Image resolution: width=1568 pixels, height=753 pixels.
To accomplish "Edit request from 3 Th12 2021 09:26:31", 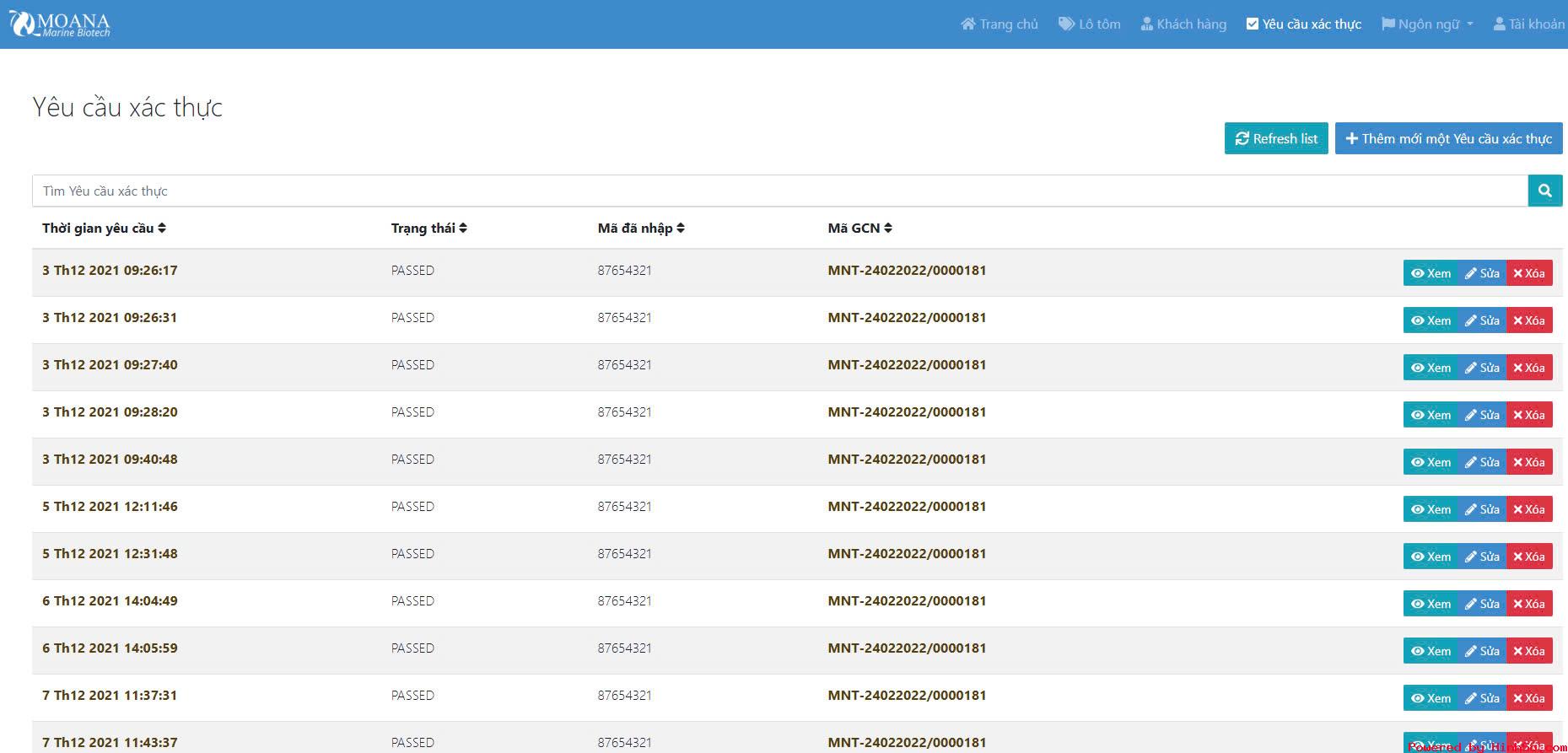I will point(1482,320).
